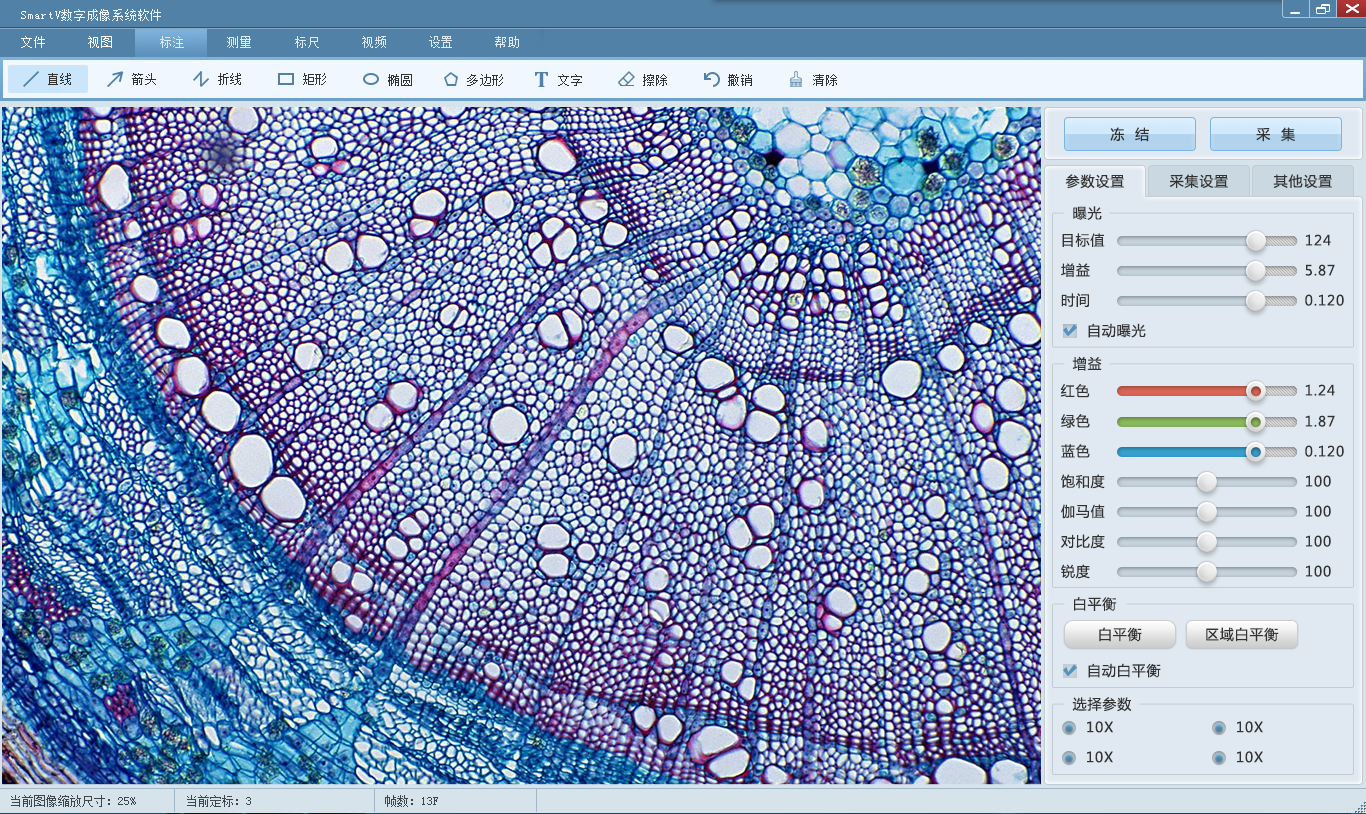Image resolution: width=1366 pixels, height=814 pixels.
Task: Disable the 自动白平衡 checkbox
Action: tap(1070, 671)
